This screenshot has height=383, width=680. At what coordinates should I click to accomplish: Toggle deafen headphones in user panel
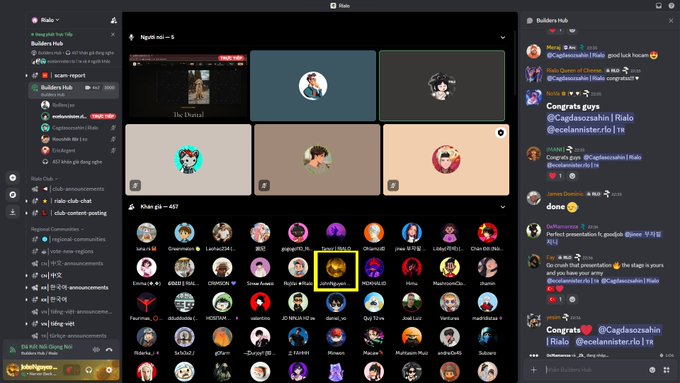[x=89, y=370]
